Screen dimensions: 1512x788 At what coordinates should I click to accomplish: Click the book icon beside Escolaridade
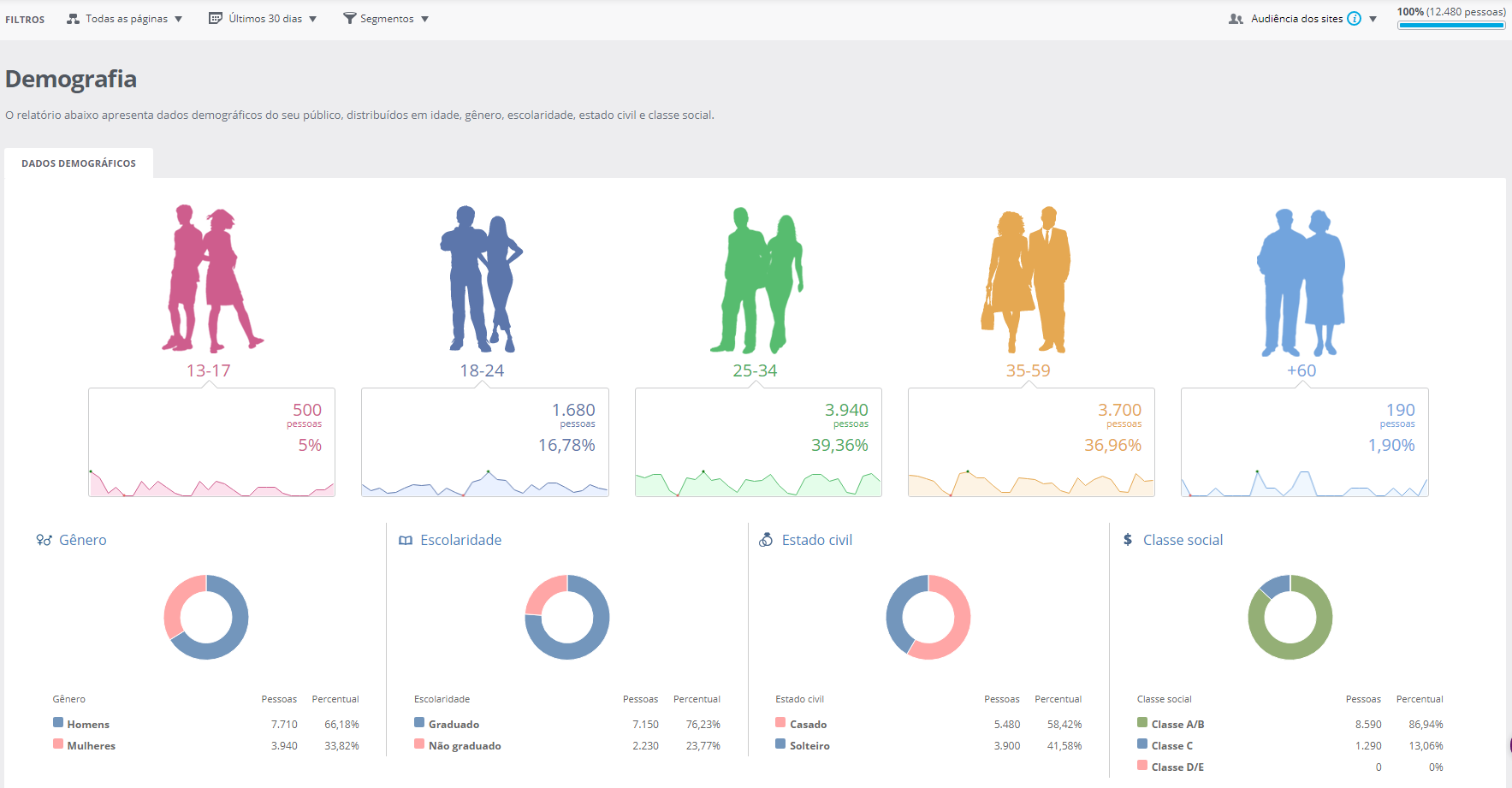pyautogui.click(x=406, y=541)
